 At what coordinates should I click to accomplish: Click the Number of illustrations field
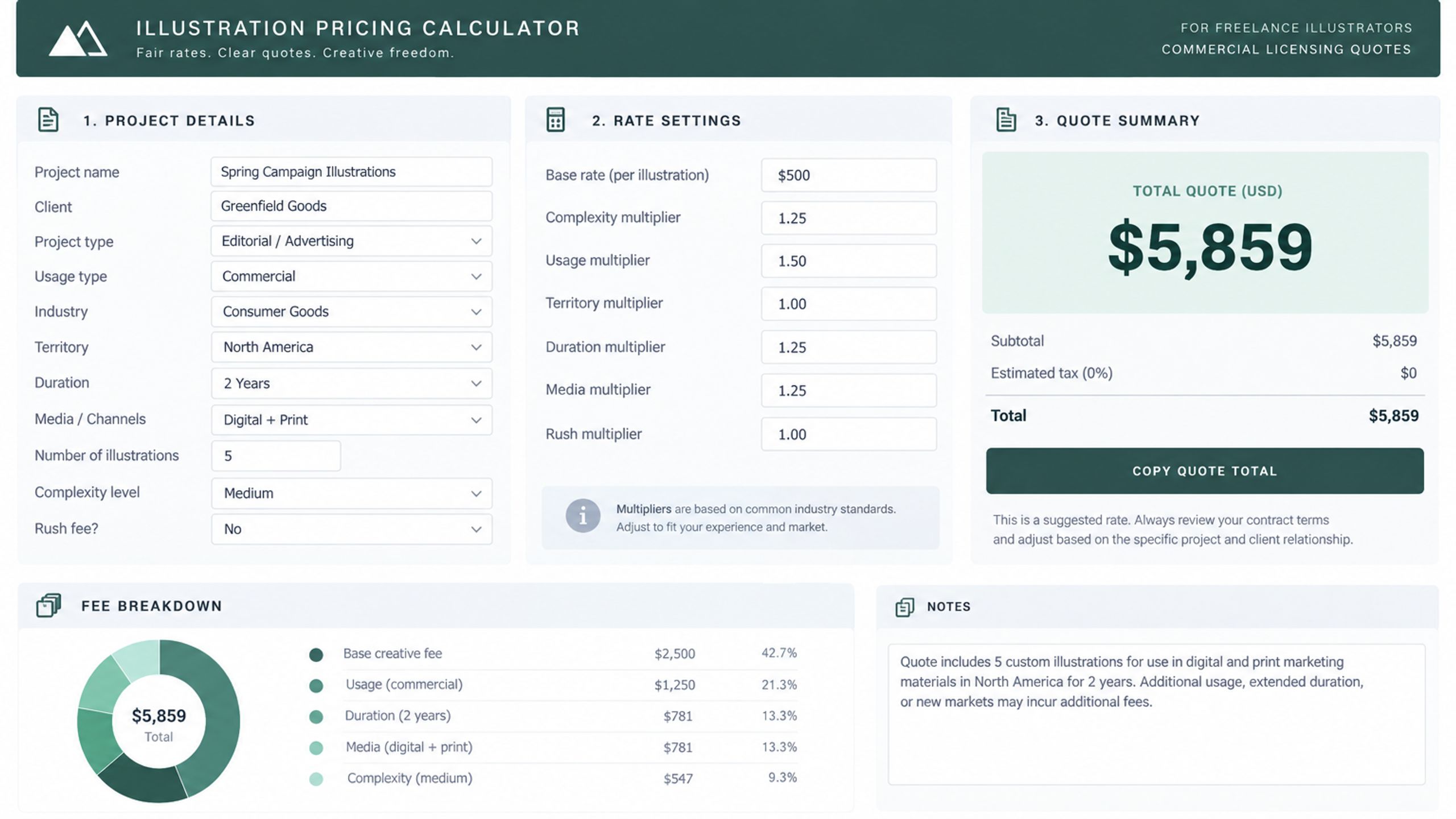click(x=276, y=456)
